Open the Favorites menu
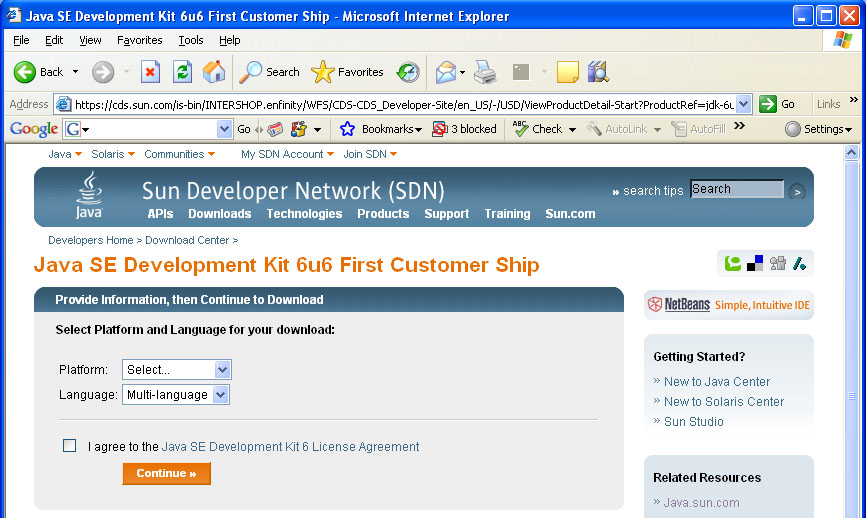 pos(139,40)
